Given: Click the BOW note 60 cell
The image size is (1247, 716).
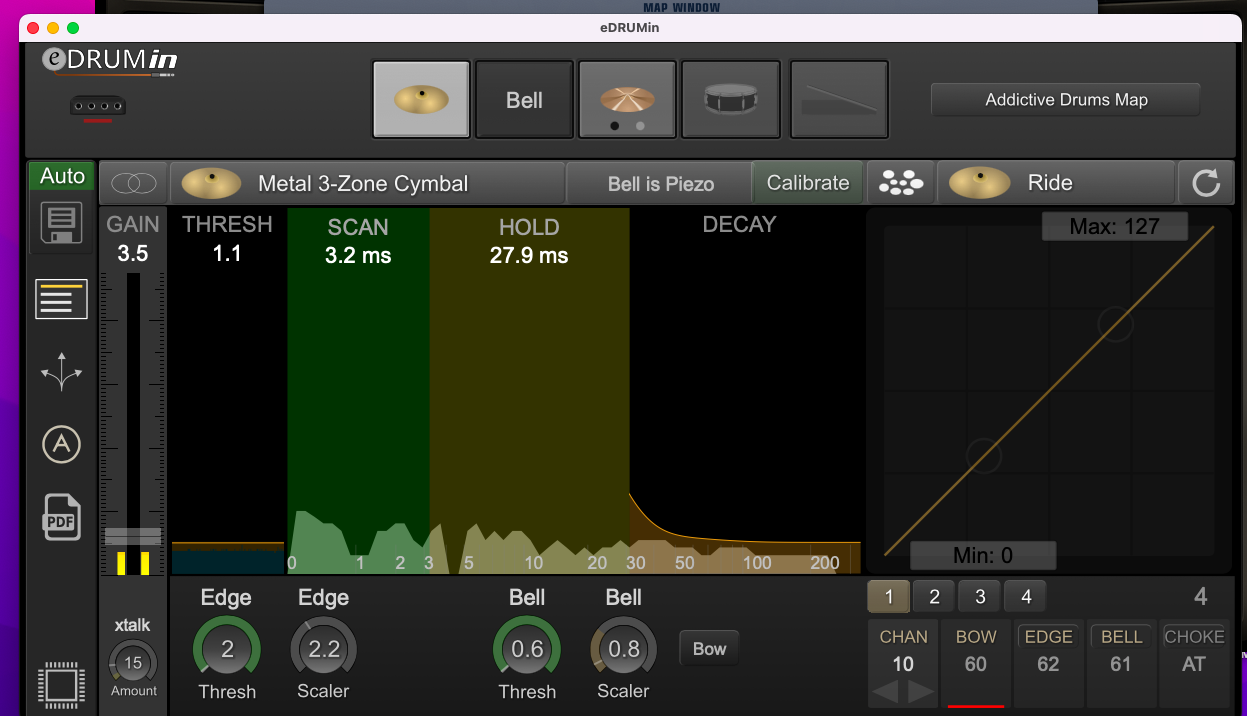Looking at the screenshot, I should point(976,664).
